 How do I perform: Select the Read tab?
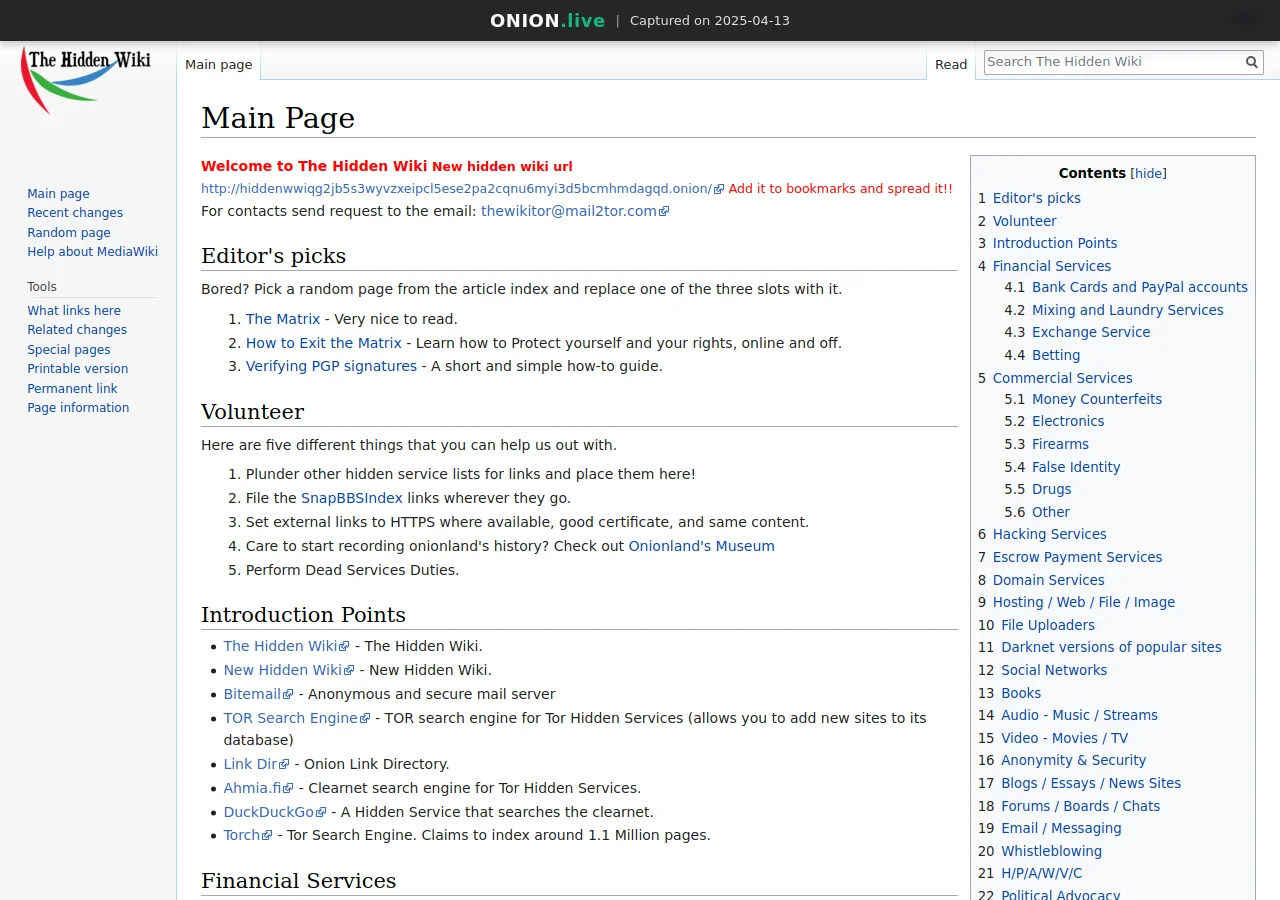[x=951, y=64]
